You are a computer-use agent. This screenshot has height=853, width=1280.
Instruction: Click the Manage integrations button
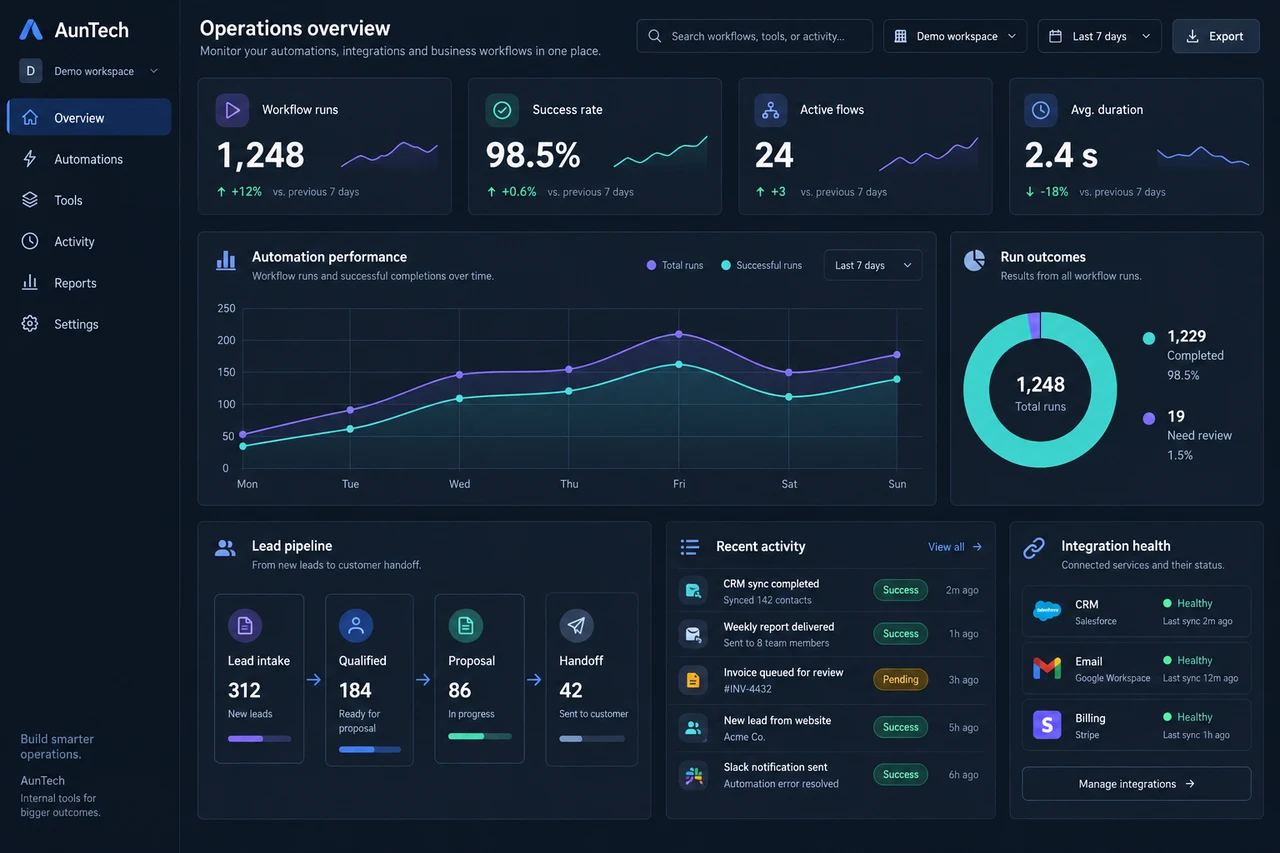[x=1136, y=784]
